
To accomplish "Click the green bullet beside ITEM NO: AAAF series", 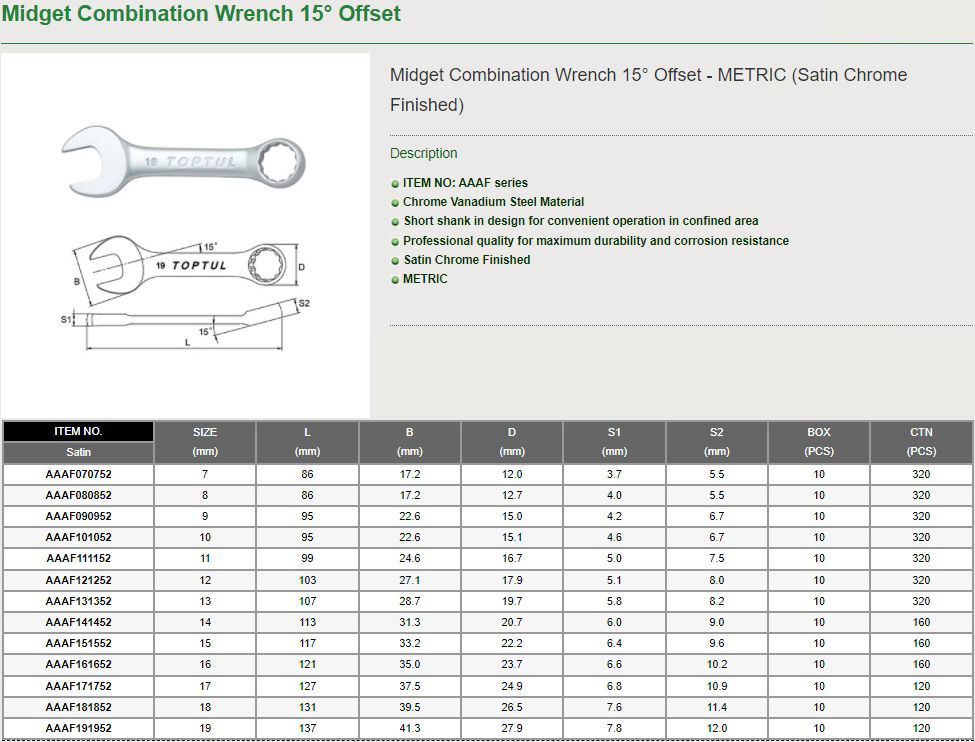I will [x=395, y=184].
